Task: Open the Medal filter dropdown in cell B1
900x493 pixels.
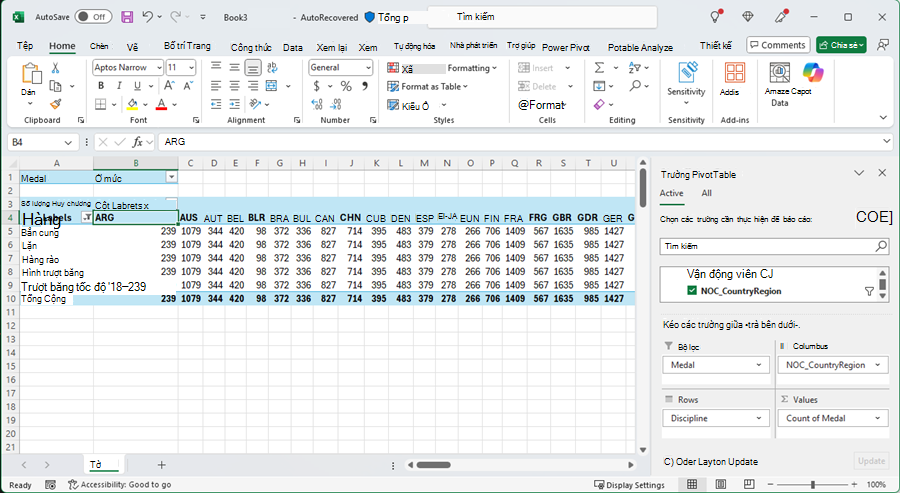Action: (171, 177)
